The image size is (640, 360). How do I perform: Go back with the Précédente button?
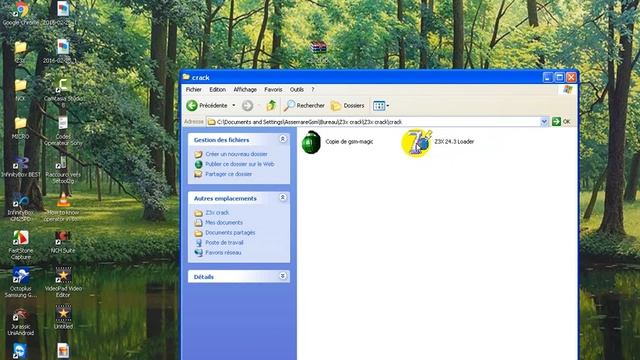pyautogui.click(x=207, y=105)
